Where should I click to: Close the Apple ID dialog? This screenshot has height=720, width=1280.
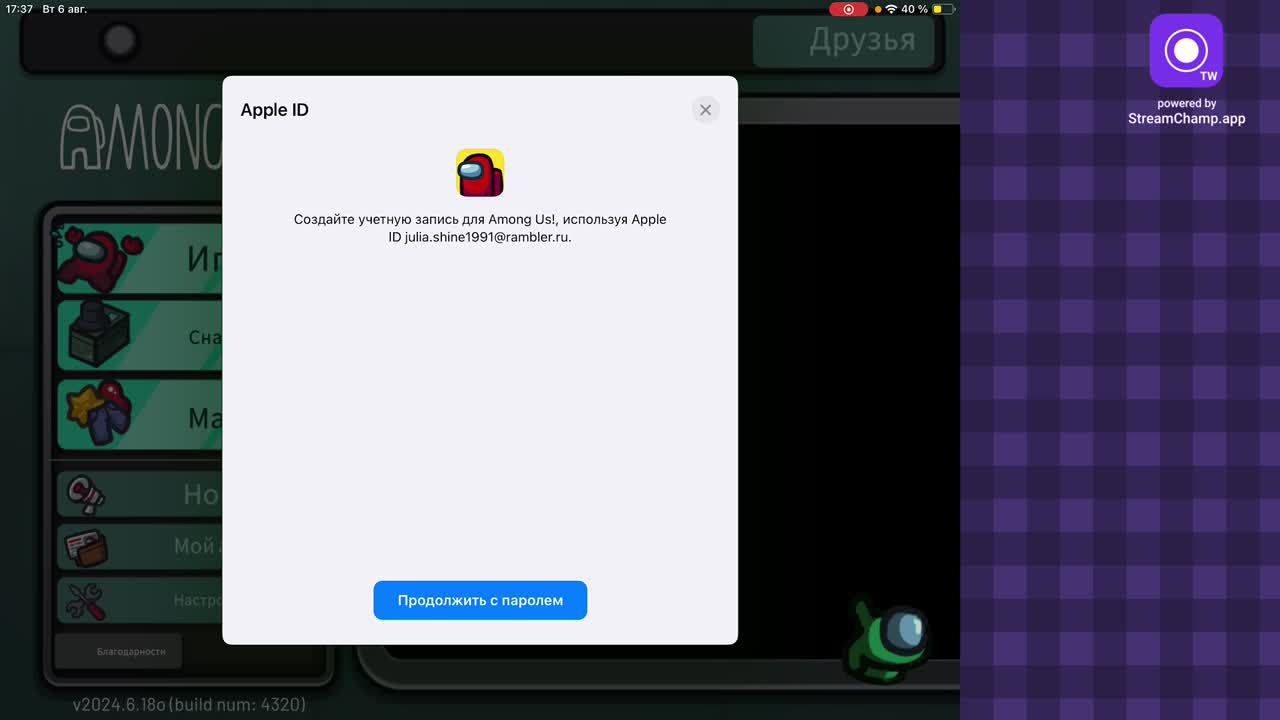pos(705,110)
